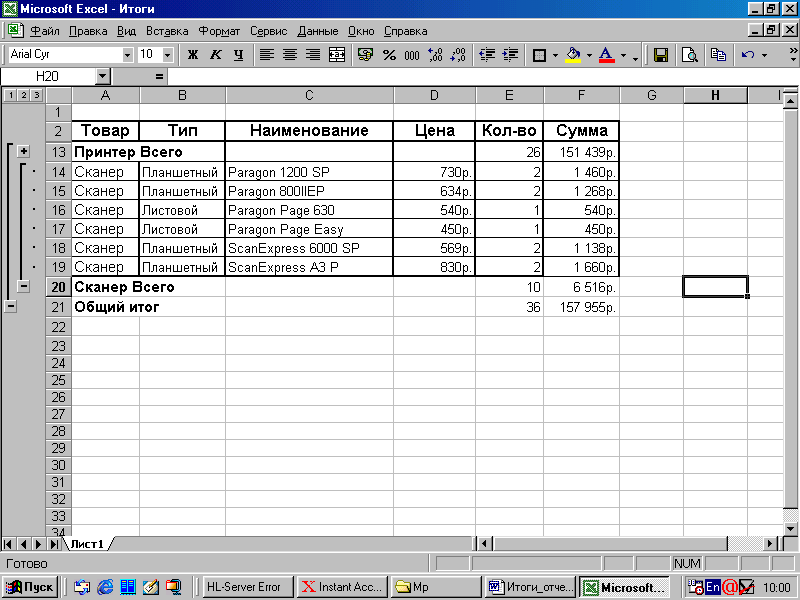The height and width of the screenshot is (600, 800).
Task: Toggle bold formatting (Ж)
Action: [x=192, y=55]
